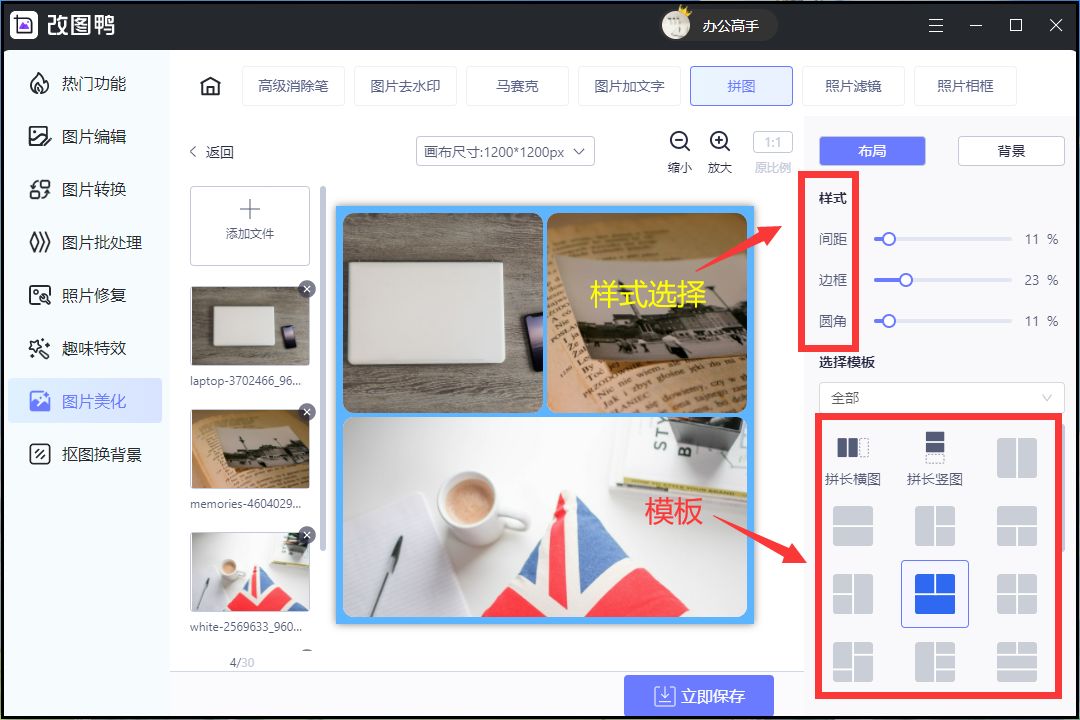Switch to the 背景 tab
This screenshot has height=720, width=1080.
click(x=1013, y=150)
